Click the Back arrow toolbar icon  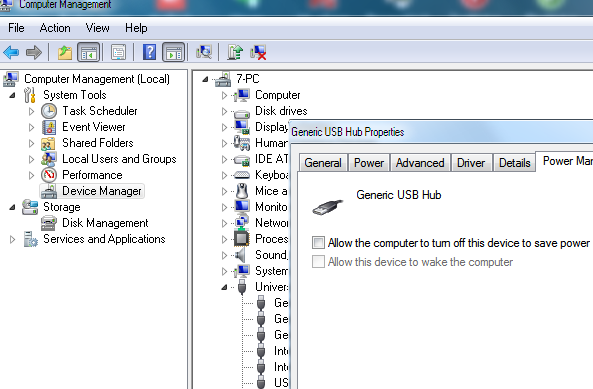[x=11, y=52]
